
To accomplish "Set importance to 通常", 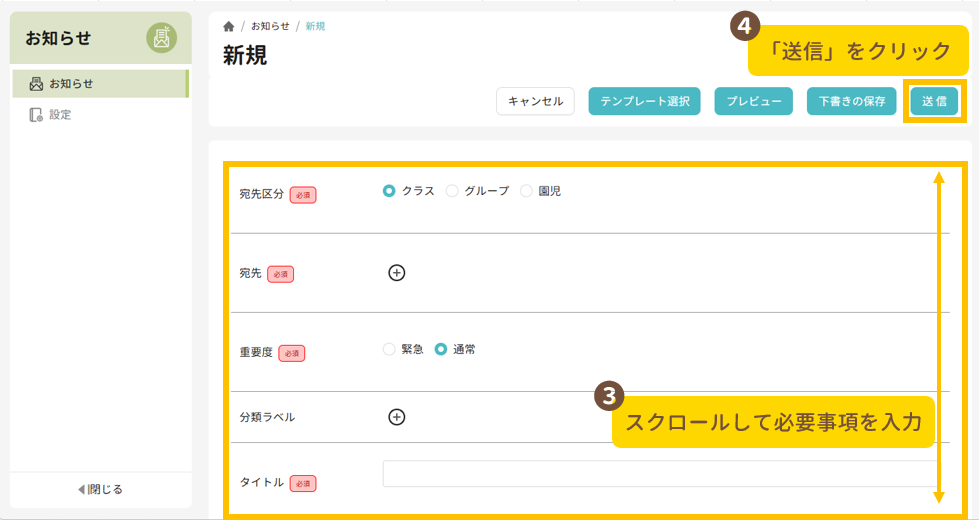I will (441, 350).
